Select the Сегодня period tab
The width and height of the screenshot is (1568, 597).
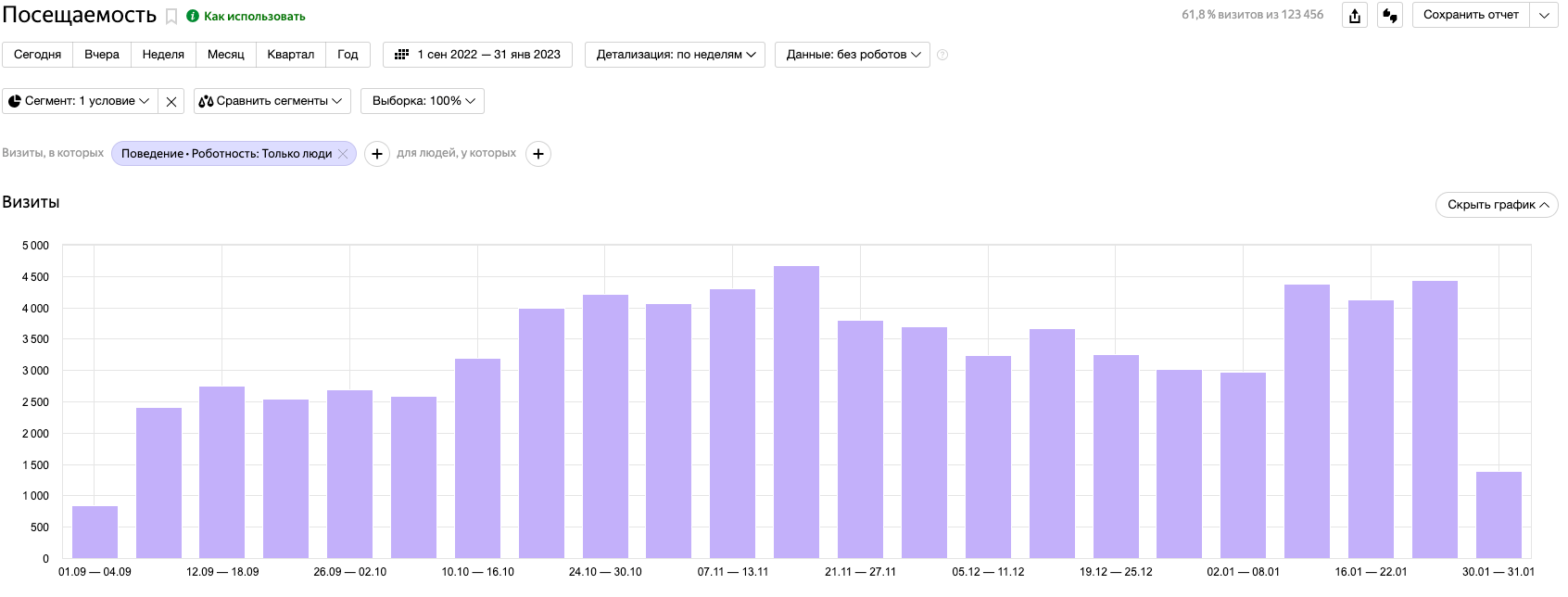[38, 55]
